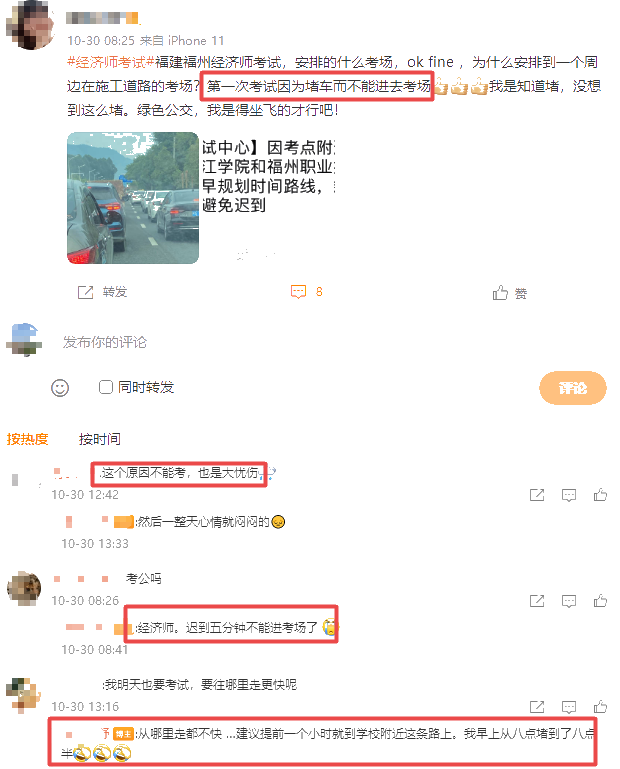Open the traffic jam photo thumbnail
Viewport: 620px width, 769px height.
133,198
